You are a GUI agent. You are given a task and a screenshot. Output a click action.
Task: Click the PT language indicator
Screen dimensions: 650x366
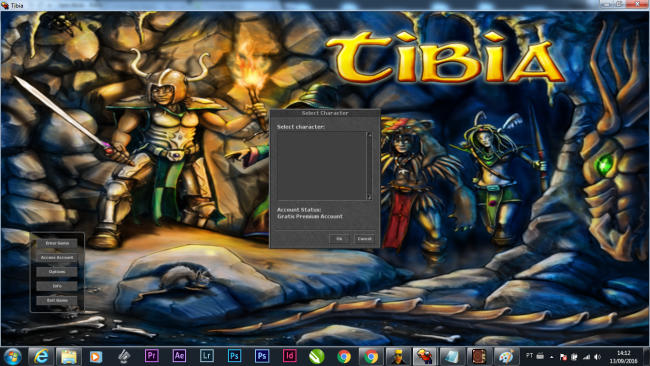[529, 356]
